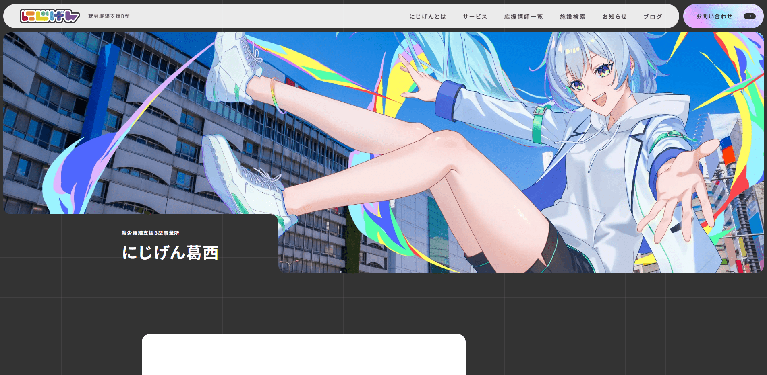Open the ブログ link in header
The height and width of the screenshot is (375, 767).
pos(653,17)
